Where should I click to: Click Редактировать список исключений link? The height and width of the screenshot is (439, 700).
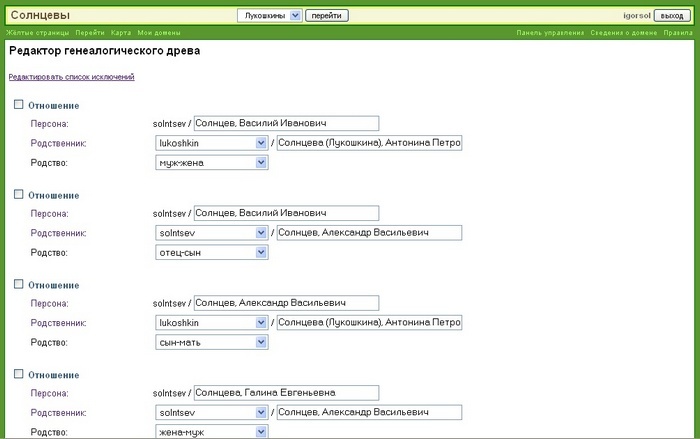tap(71, 77)
